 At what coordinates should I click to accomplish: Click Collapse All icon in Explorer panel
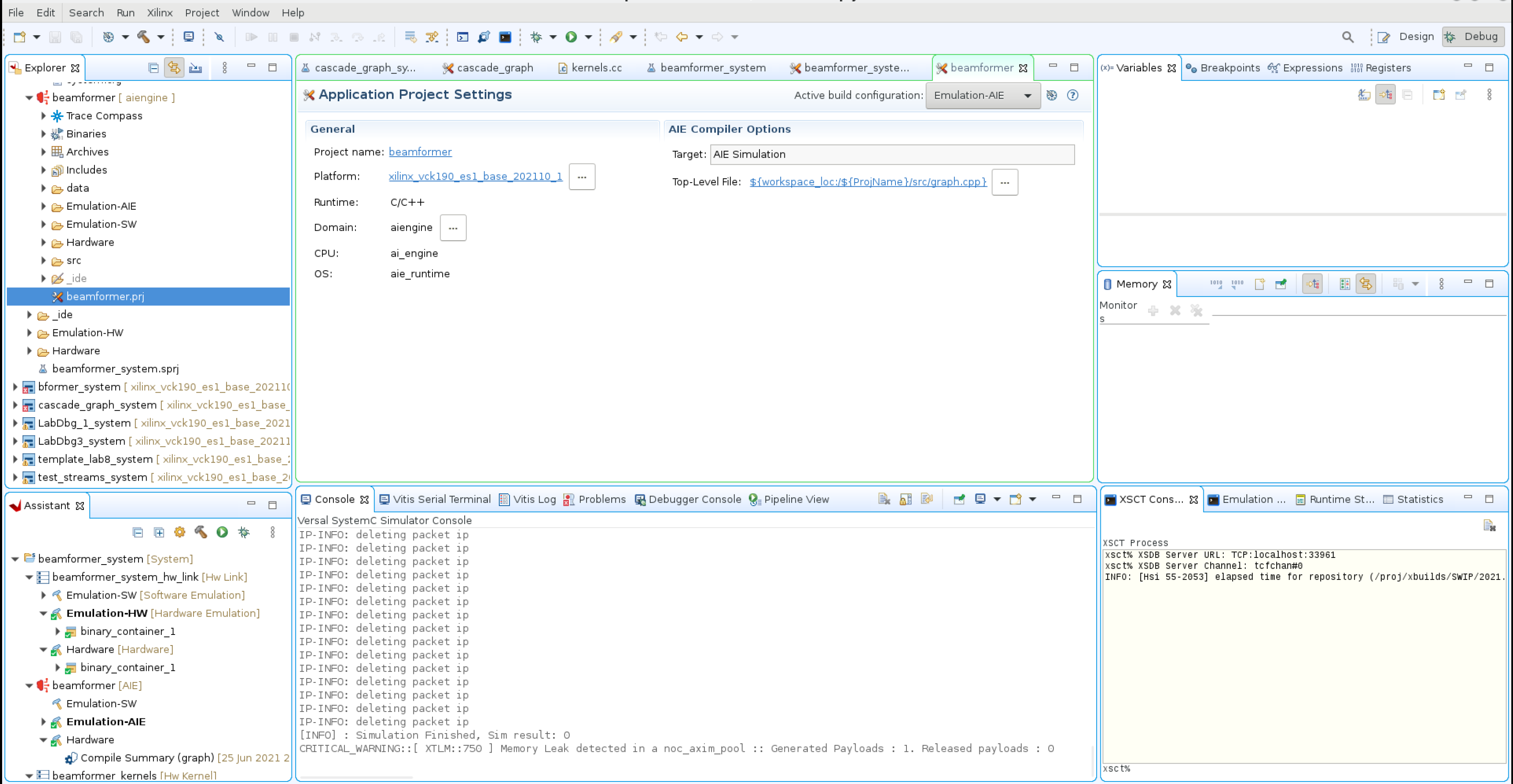[x=153, y=67]
